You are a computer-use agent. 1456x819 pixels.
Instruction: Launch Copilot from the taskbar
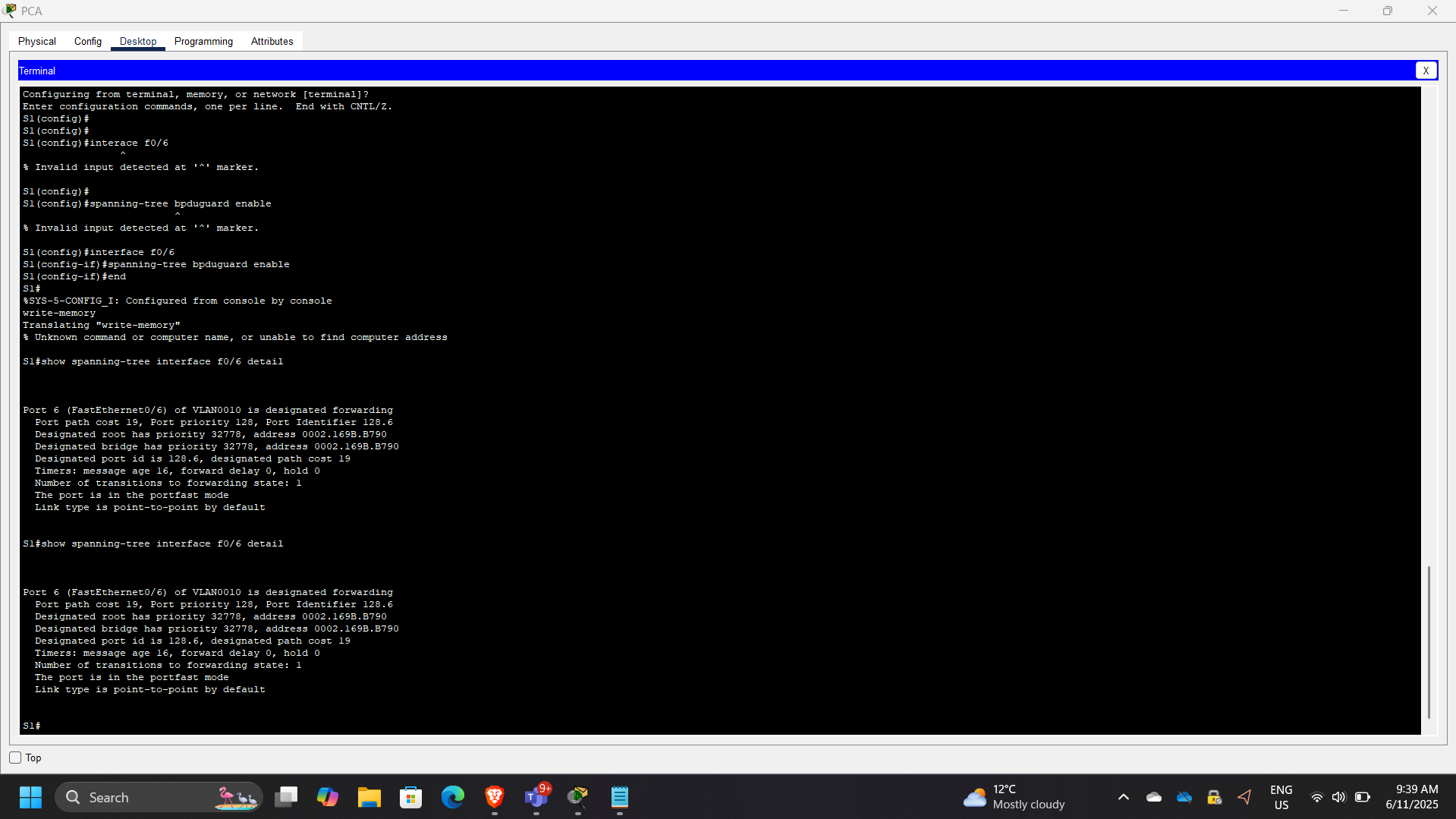pos(328,797)
